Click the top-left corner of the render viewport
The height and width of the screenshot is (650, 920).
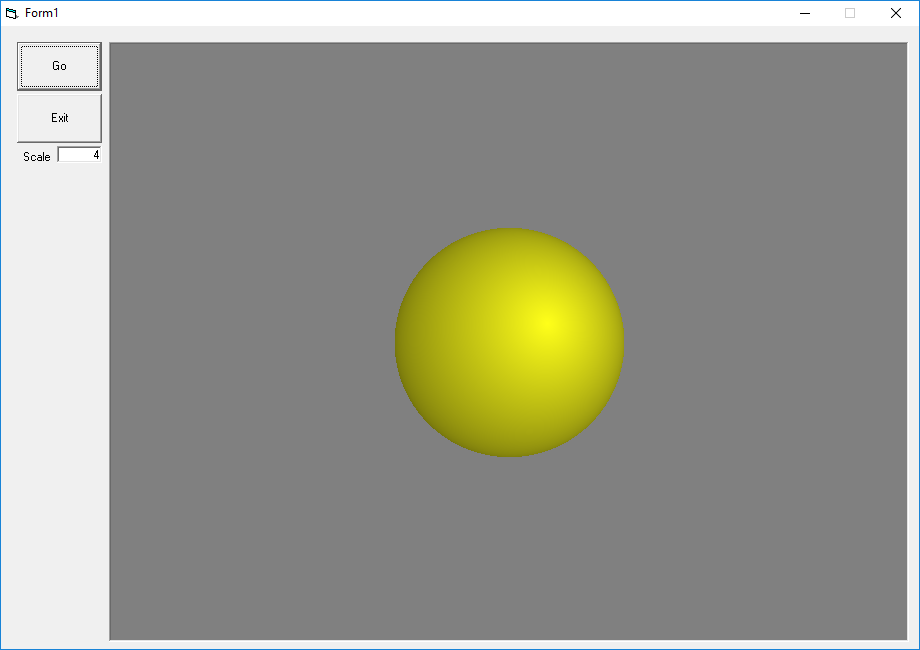pos(115,48)
